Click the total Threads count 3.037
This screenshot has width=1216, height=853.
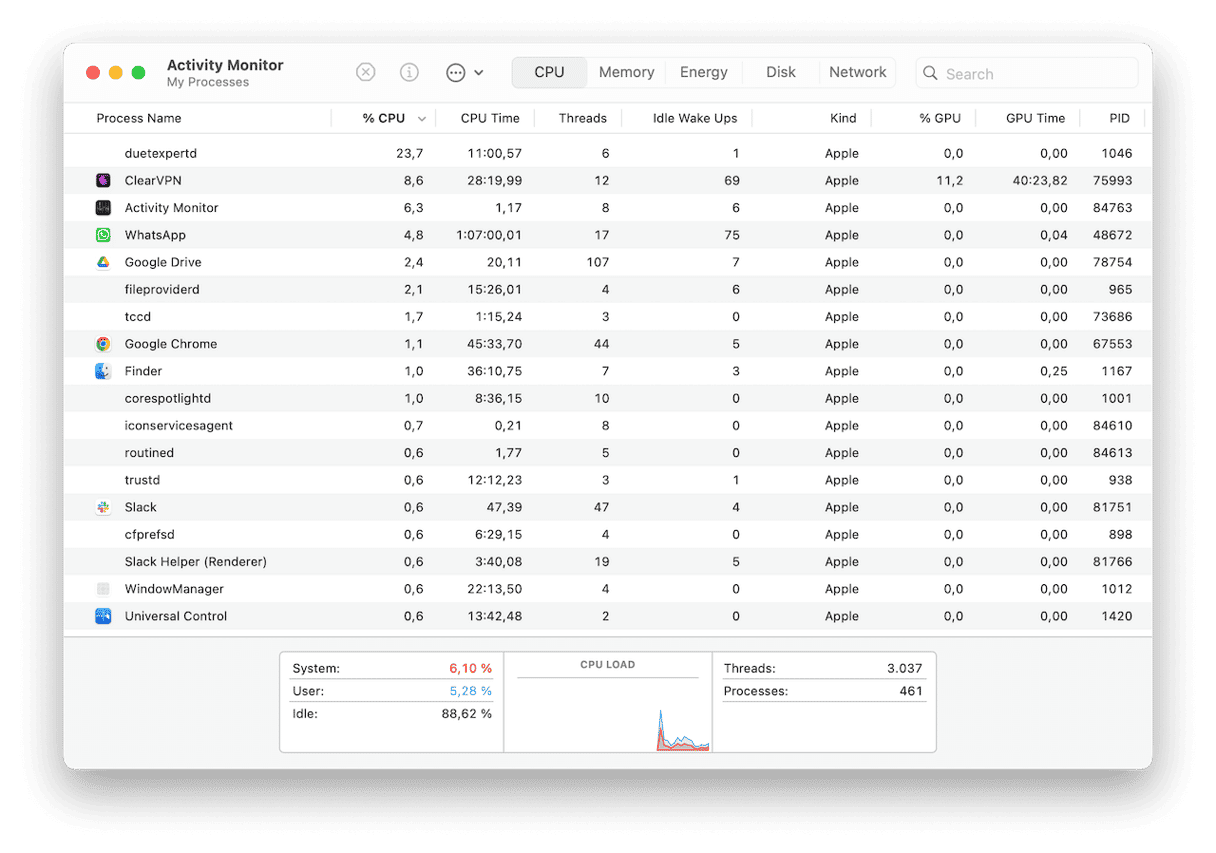[904, 668]
